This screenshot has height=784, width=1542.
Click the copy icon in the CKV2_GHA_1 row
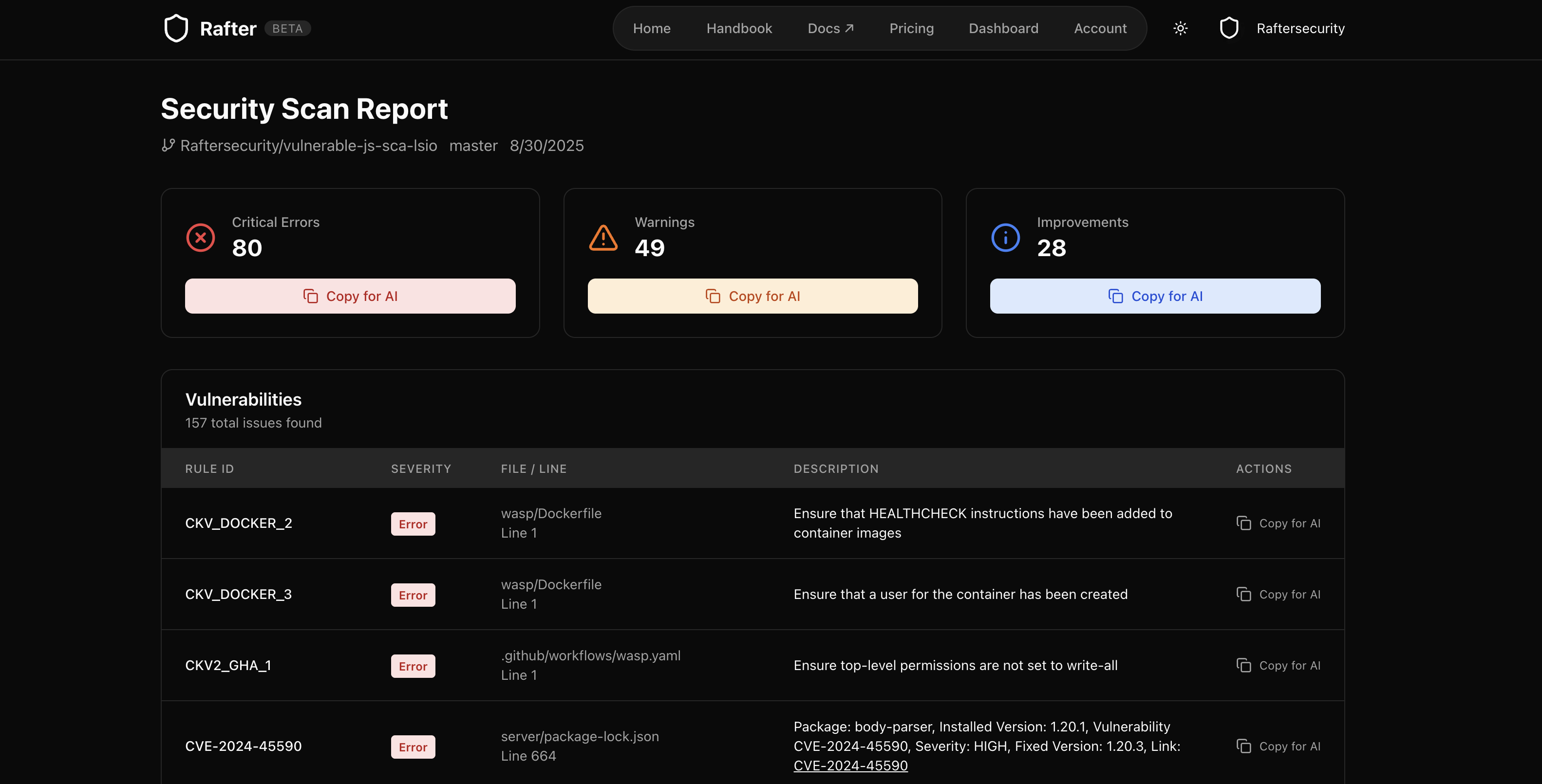click(1243, 666)
